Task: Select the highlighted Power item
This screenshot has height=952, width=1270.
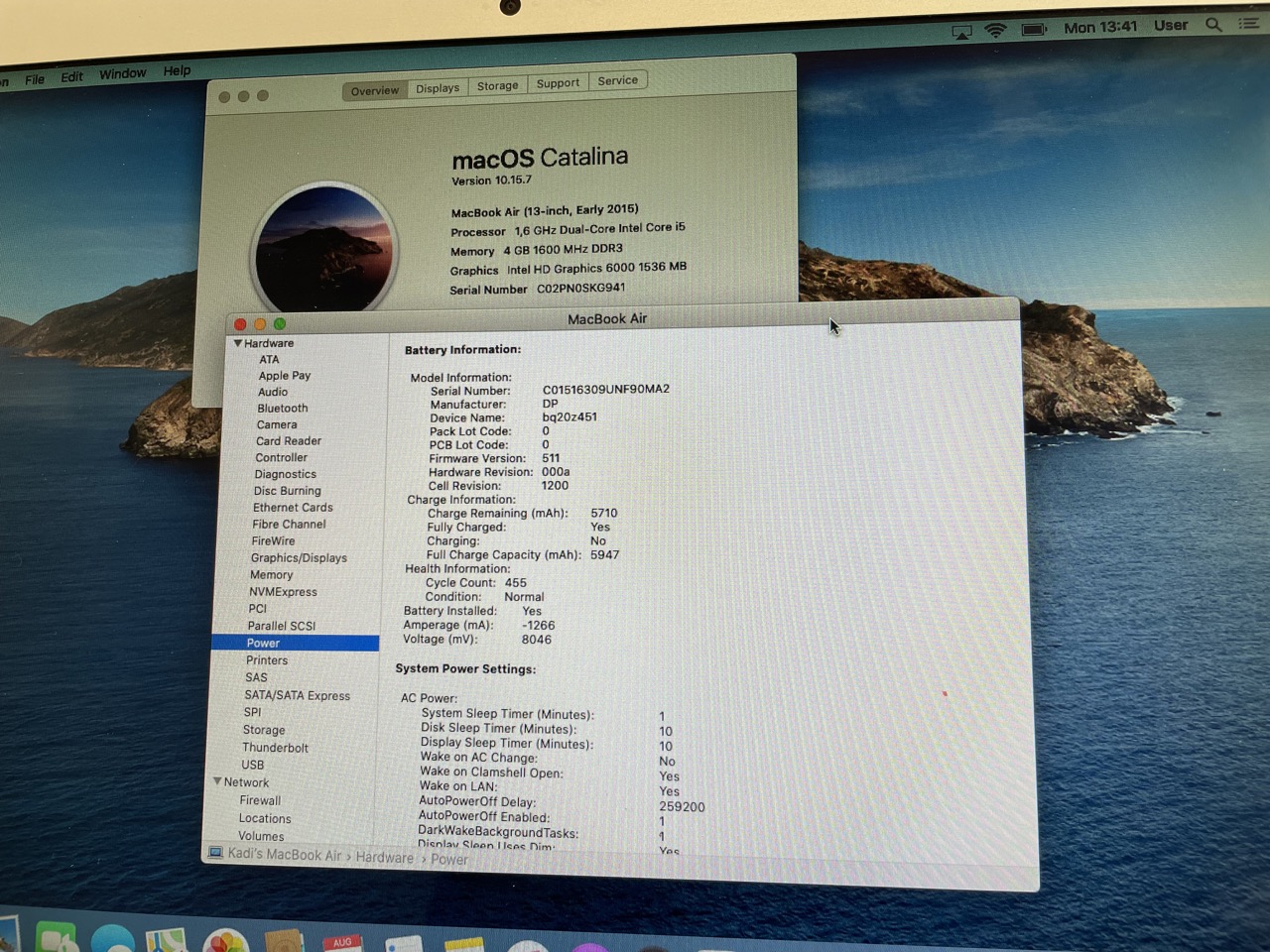Action: click(x=295, y=644)
